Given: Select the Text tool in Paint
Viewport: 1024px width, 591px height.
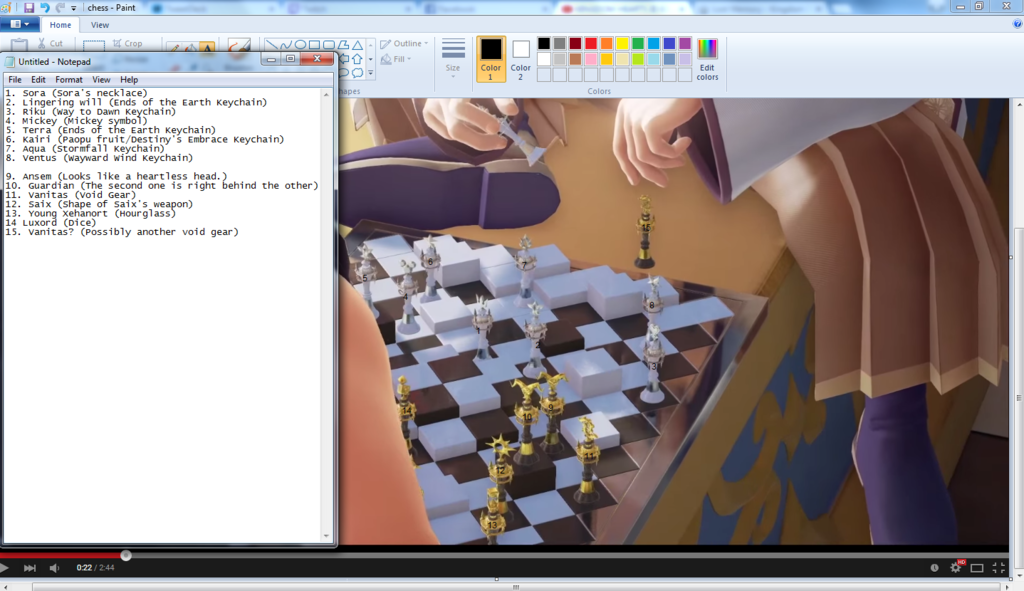Looking at the screenshot, I should click(x=207, y=47).
